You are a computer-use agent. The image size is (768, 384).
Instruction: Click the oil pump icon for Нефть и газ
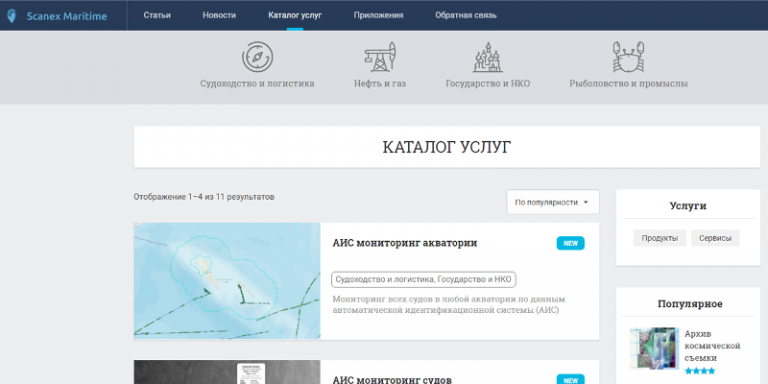(x=380, y=57)
